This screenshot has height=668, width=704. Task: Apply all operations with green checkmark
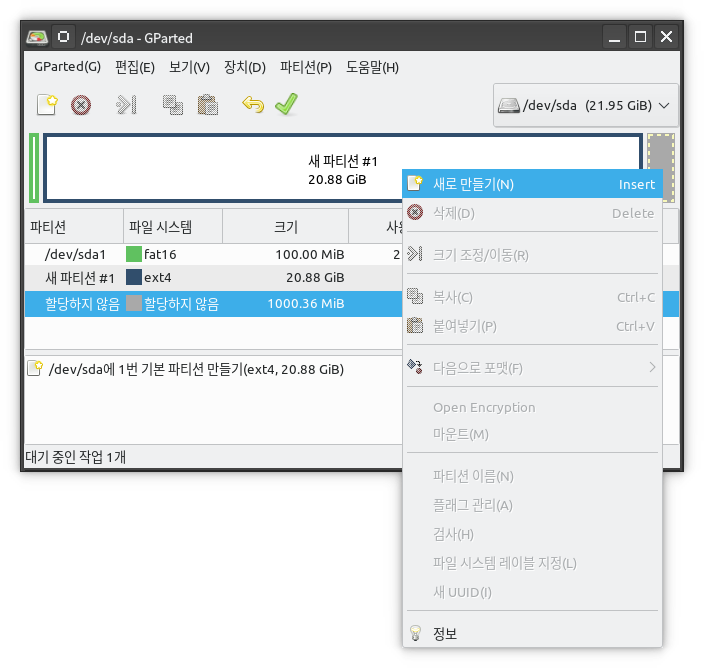(x=286, y=104)
